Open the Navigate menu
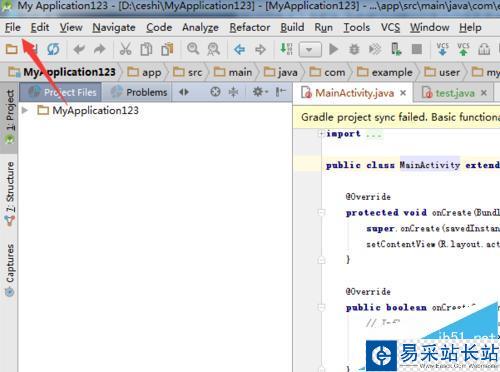The image size is (500, 372). point(114,27)
